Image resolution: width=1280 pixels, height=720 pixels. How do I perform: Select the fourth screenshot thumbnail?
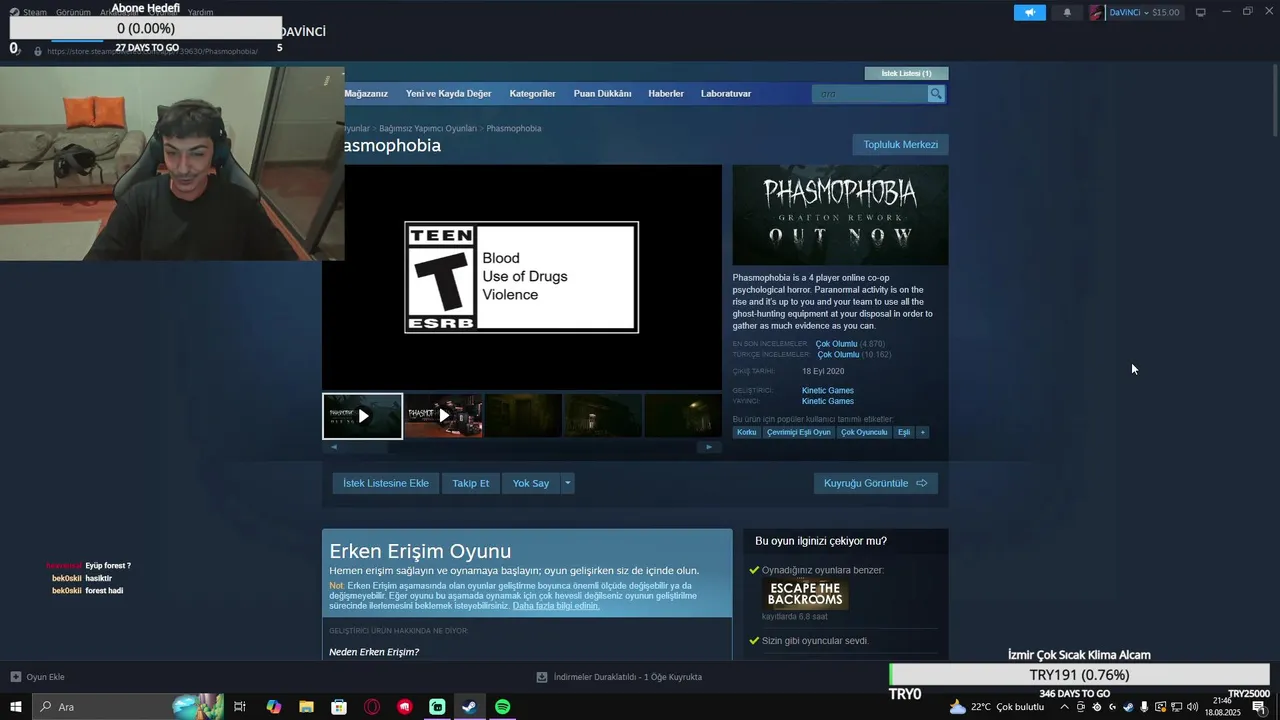pyautogui.click(x=603, y=416)
